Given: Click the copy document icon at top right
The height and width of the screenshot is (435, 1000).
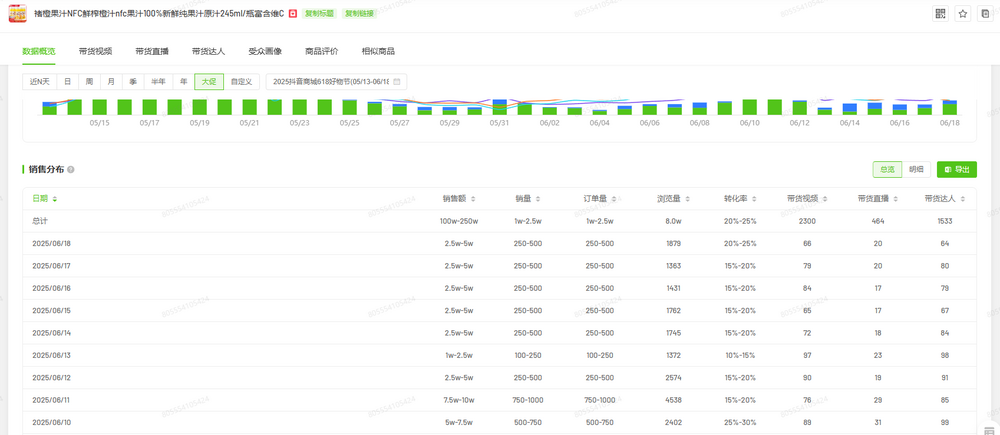Looking at the screenshot, I should click(x=985, y=14).
